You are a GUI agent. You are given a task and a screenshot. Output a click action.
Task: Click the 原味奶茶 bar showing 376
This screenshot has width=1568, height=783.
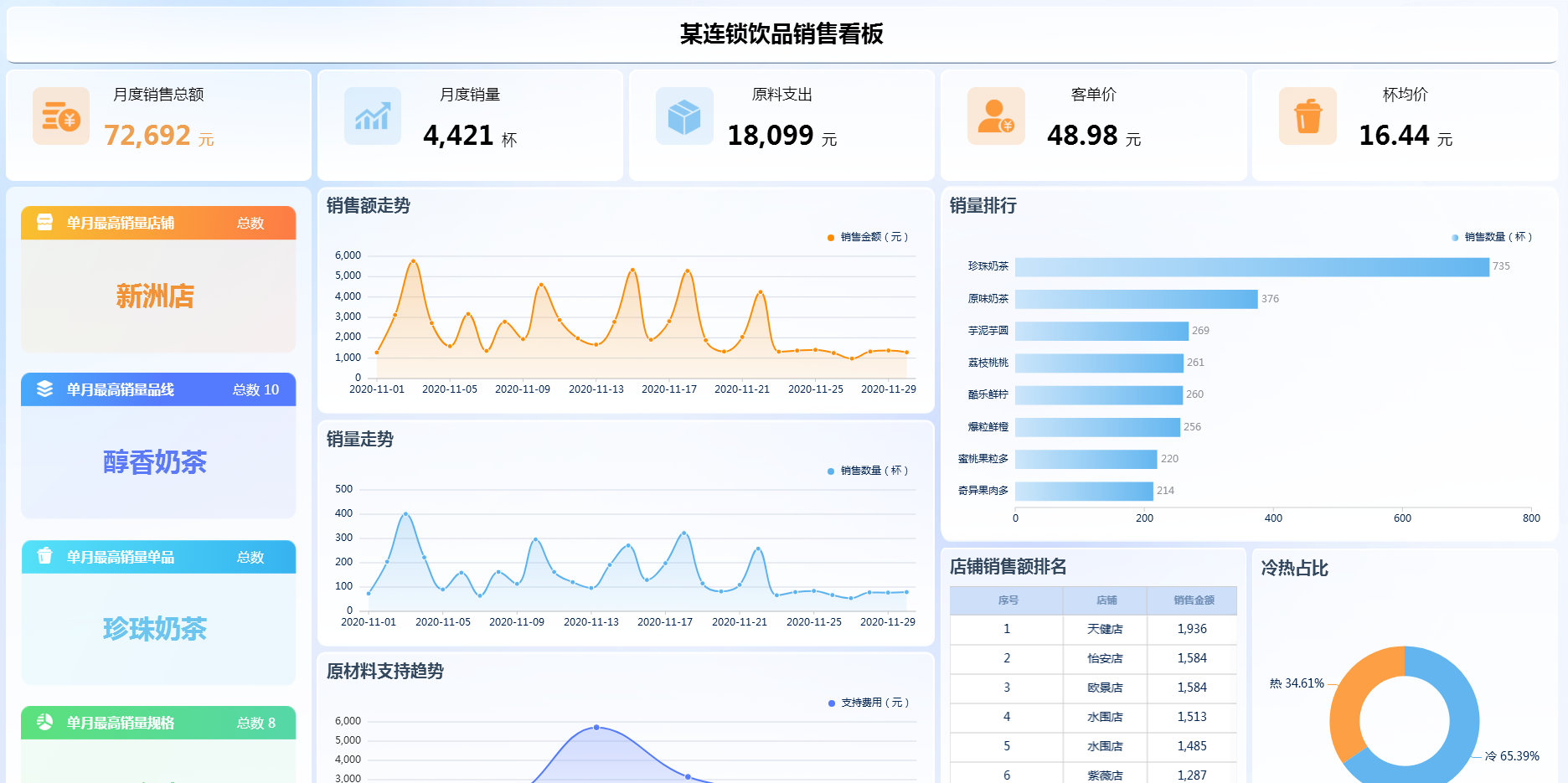pos(1136,299)
